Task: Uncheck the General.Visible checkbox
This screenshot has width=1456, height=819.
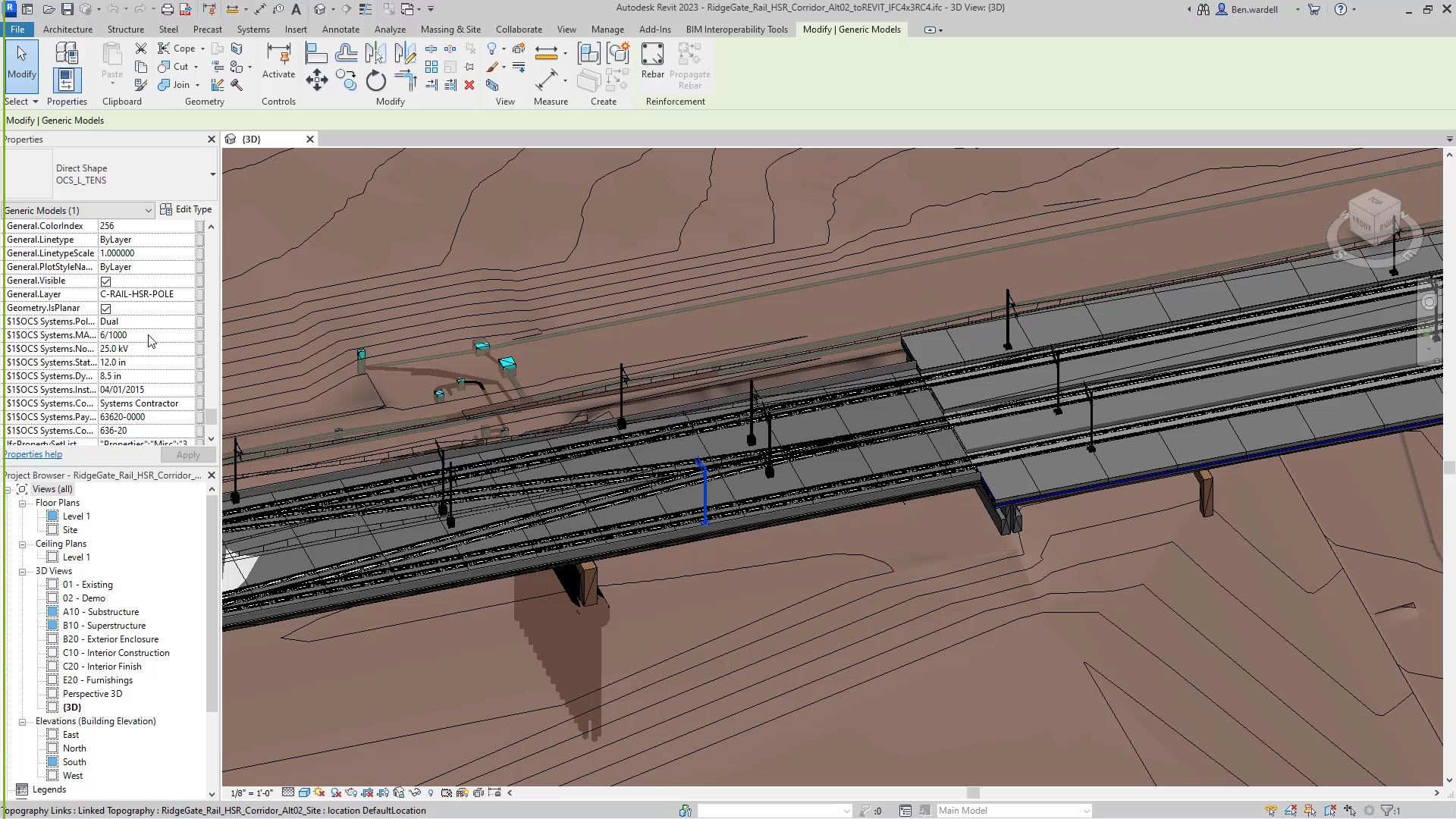Action: click(x=106, y=281)
